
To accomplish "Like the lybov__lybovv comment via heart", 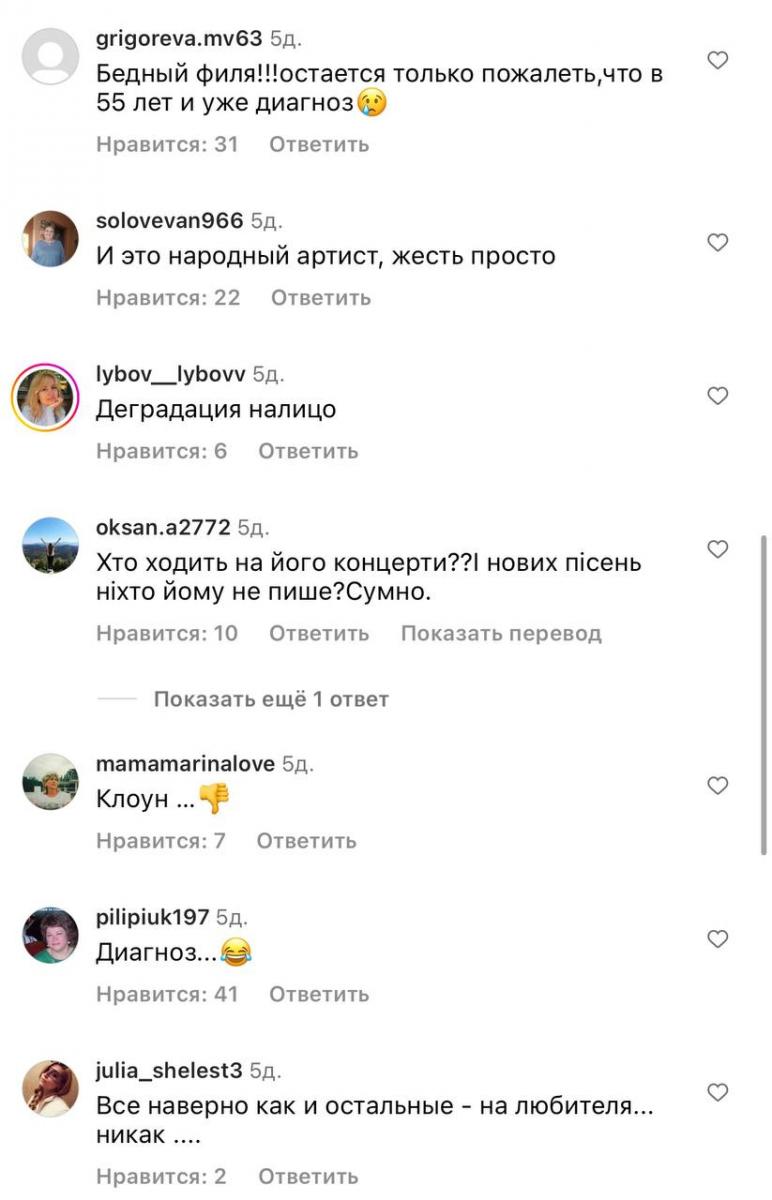I will point(717,397).
